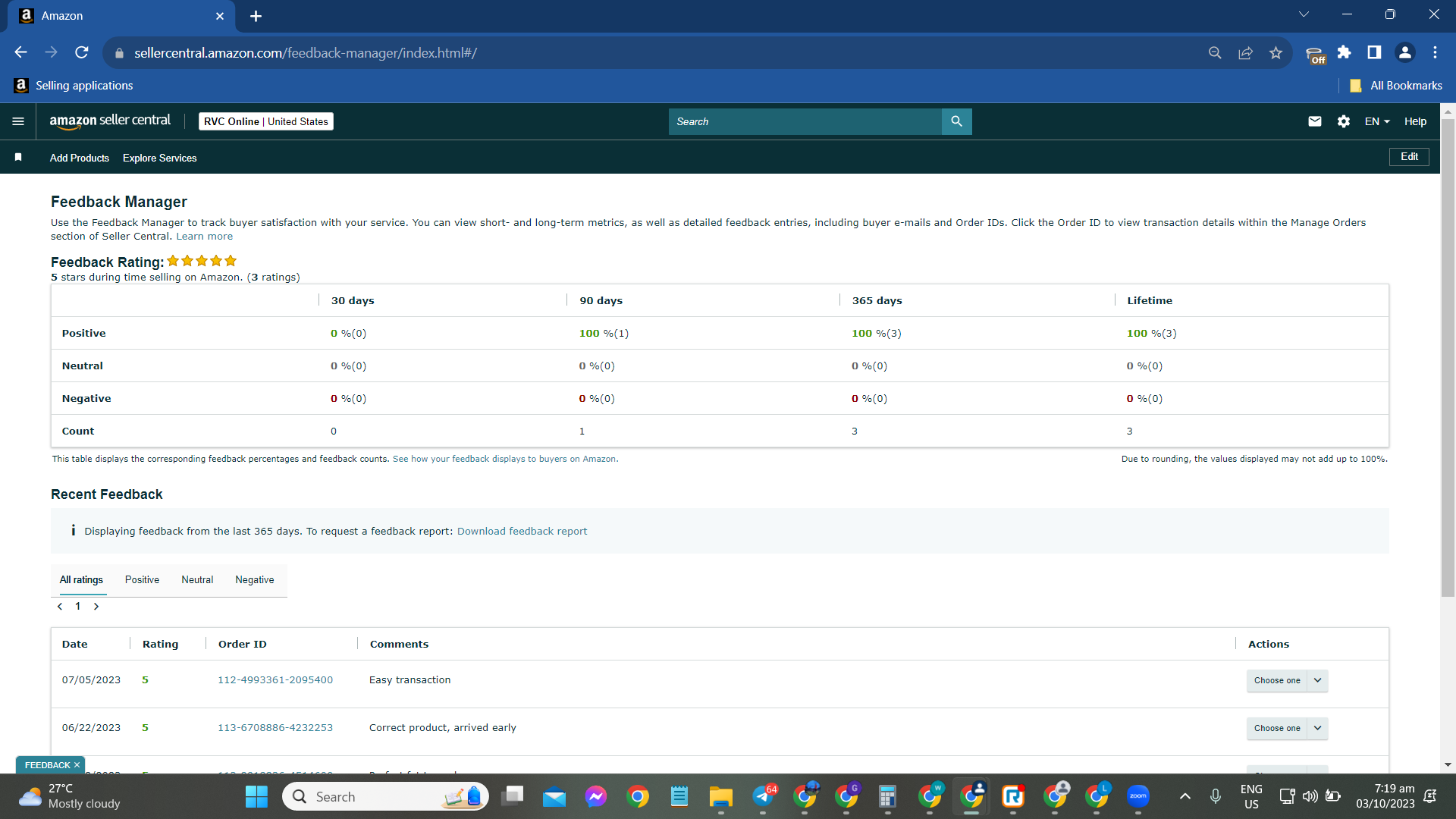Open the clock showing 7:19 am
The image size is (1456, 819).
coord(1385,796)
